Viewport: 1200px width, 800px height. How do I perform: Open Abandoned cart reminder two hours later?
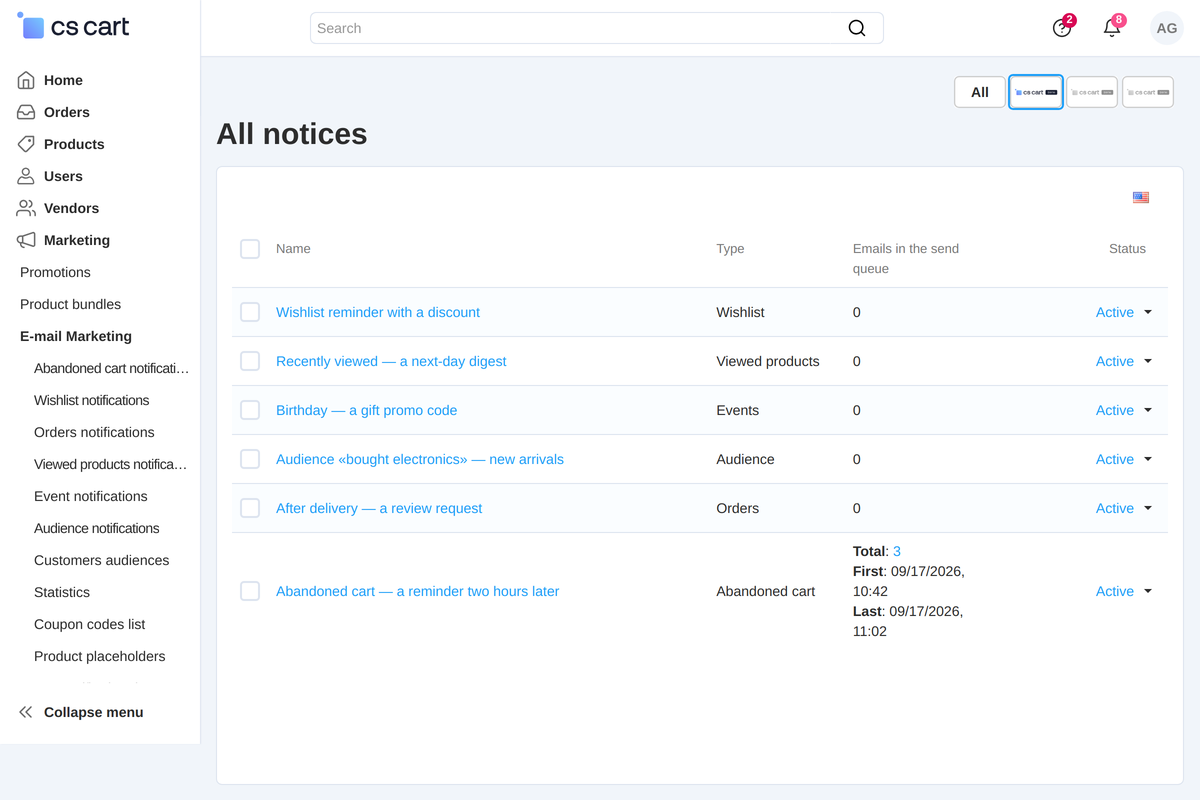point(417,591)
